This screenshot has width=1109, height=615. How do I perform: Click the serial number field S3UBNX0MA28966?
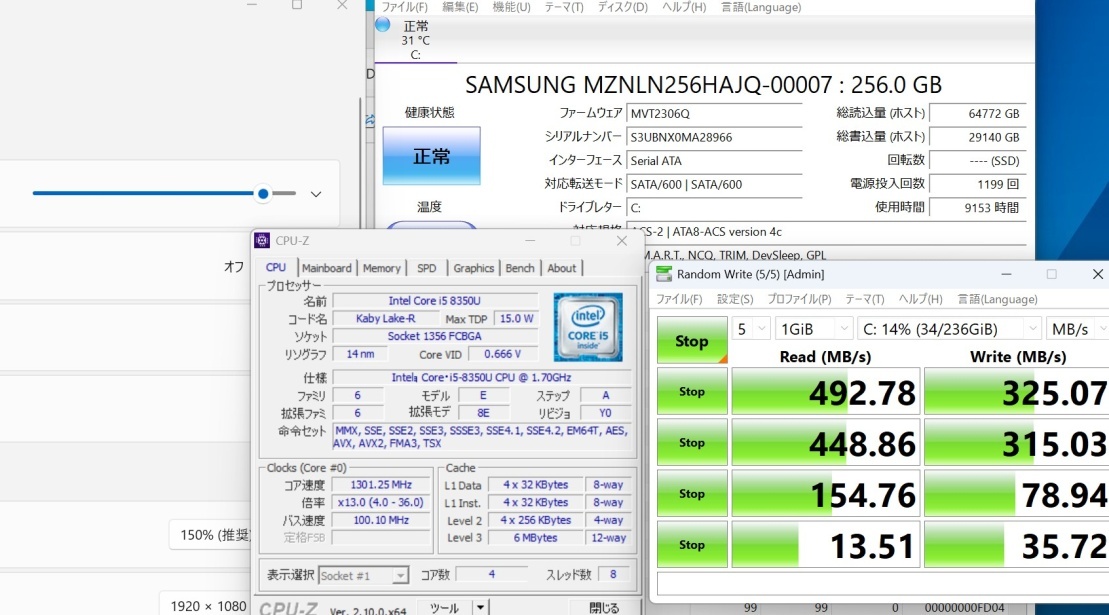click(x=714, y=137)
